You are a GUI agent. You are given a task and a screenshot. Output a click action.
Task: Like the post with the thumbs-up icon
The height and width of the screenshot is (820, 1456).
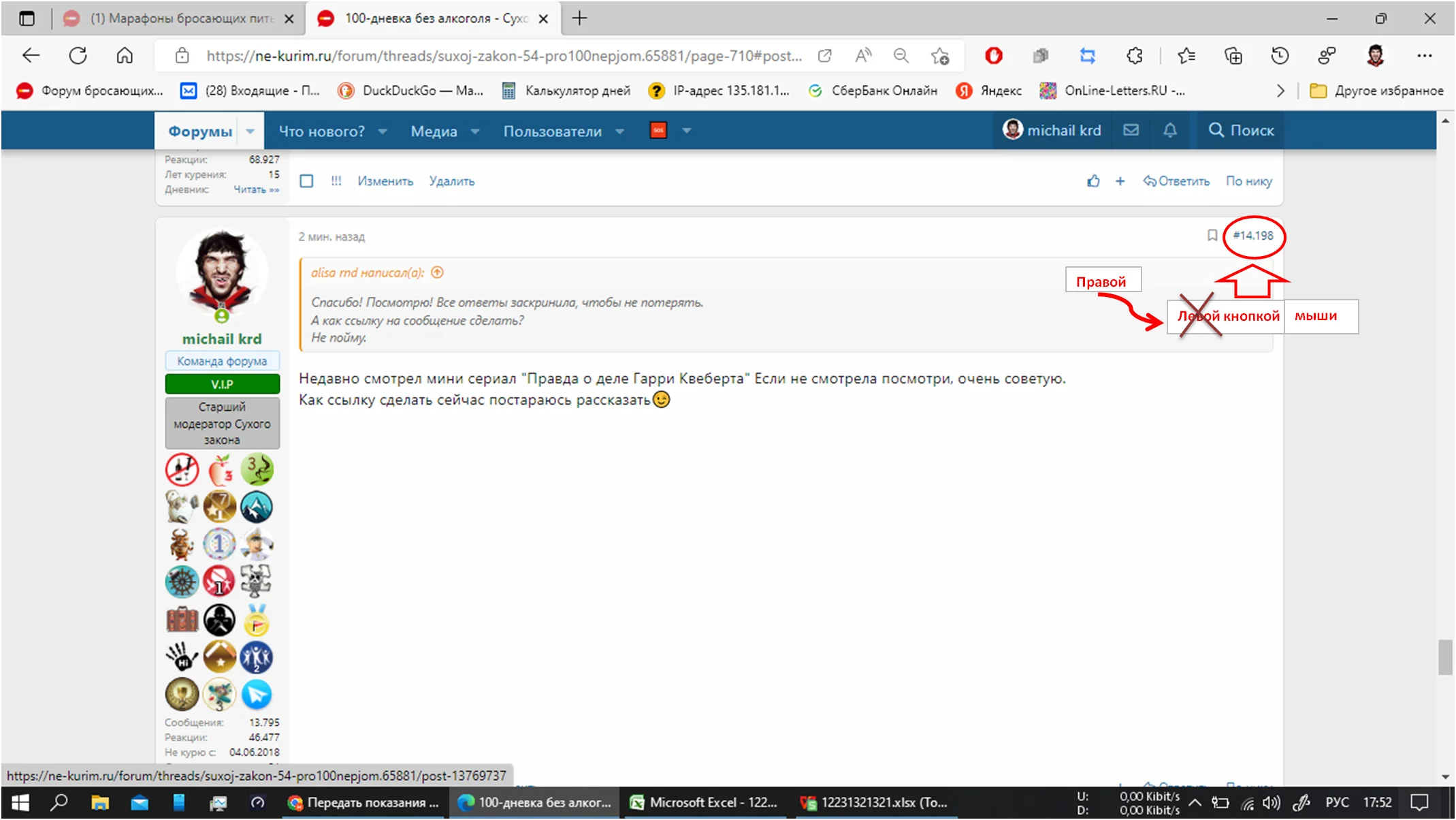point(1094,181)
